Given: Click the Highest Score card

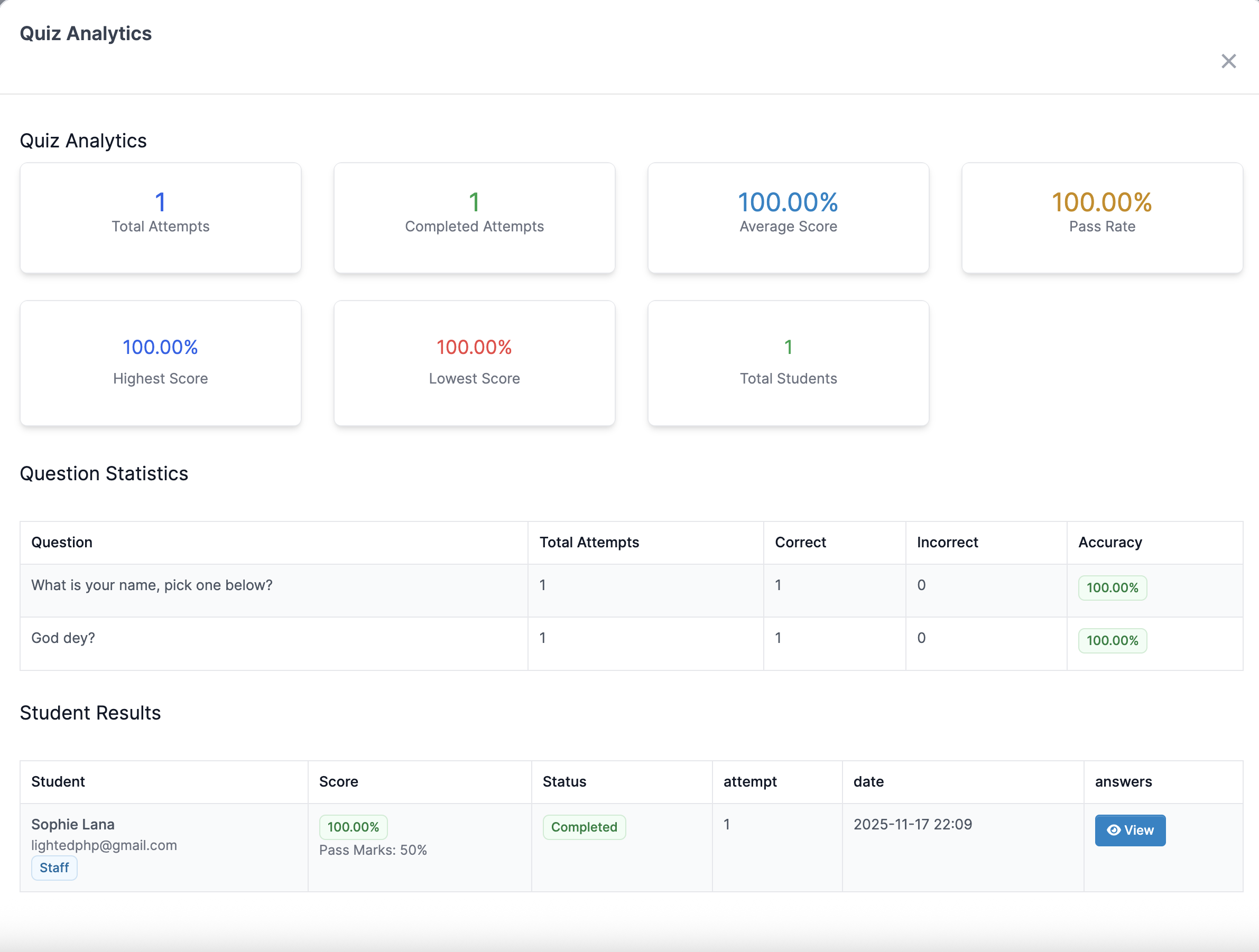Looking at the screenshot, I should click(x=161, y=362).
